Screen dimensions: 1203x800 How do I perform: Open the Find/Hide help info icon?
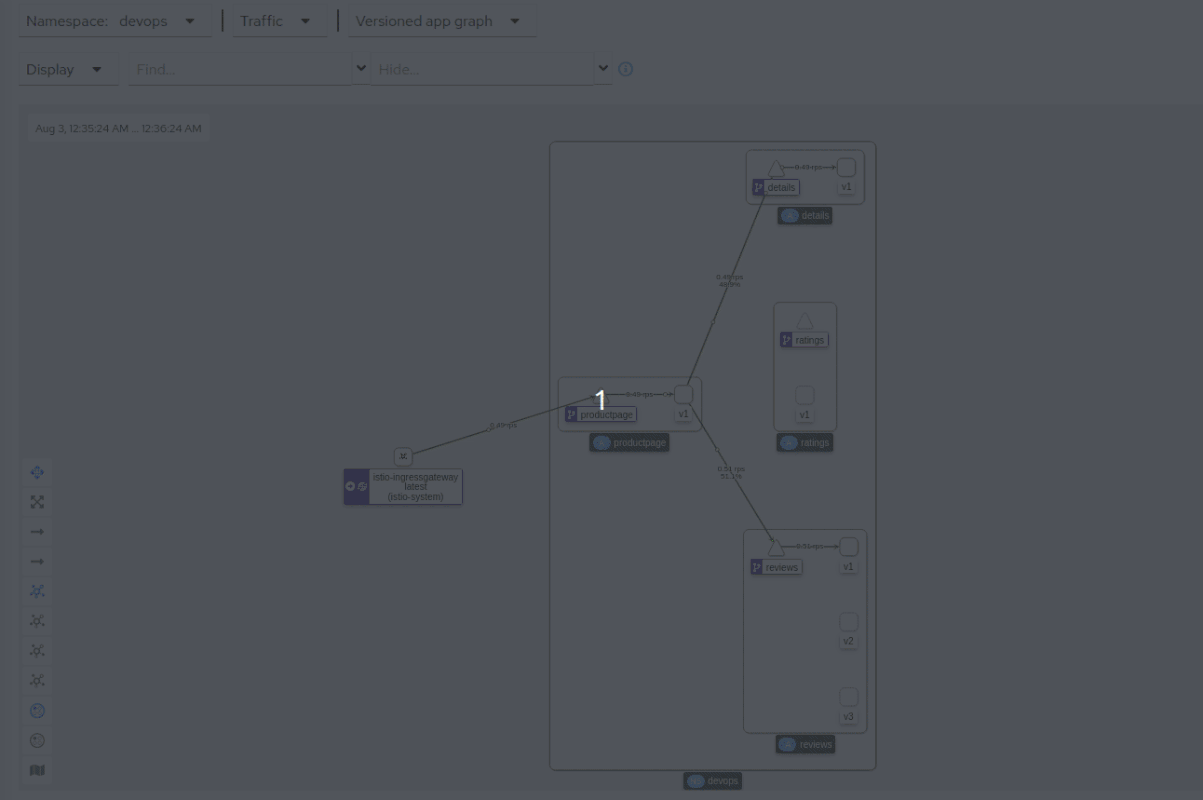tap(626, 69)
